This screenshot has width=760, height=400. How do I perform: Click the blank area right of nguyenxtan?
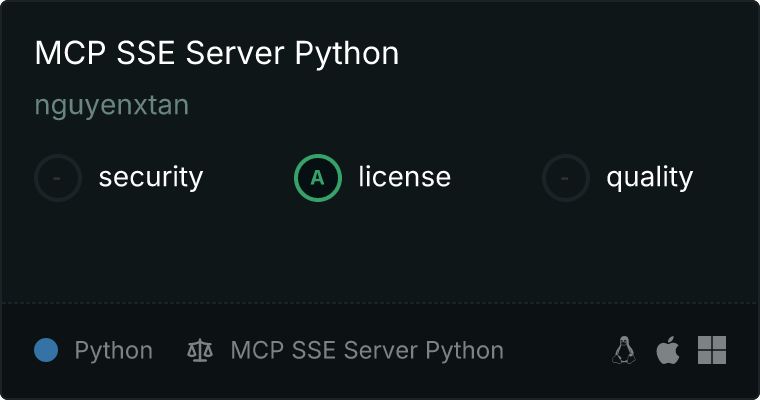click(450, 105)
